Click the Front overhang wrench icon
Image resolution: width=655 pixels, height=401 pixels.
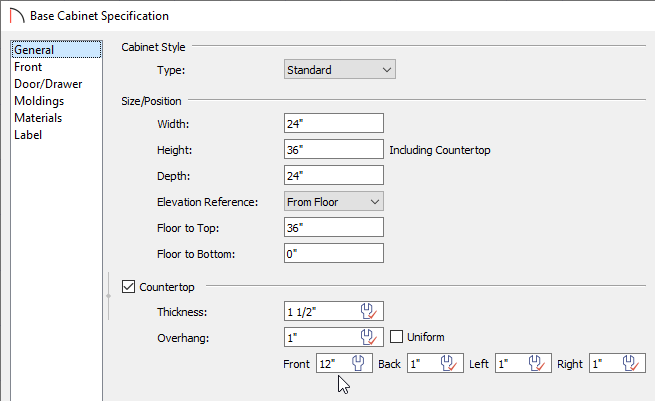[358, 363]
